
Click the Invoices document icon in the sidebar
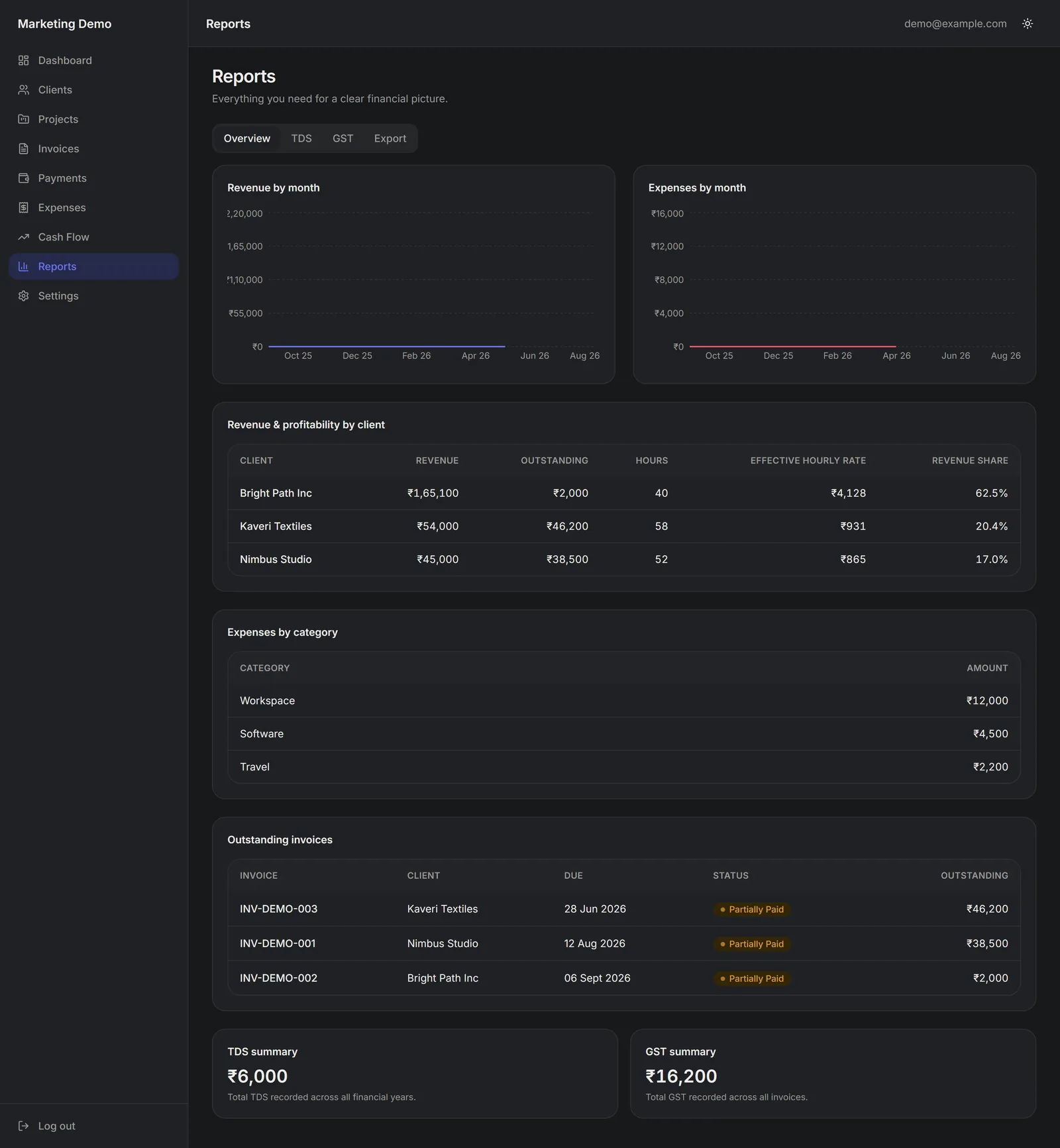coord(24,148)
